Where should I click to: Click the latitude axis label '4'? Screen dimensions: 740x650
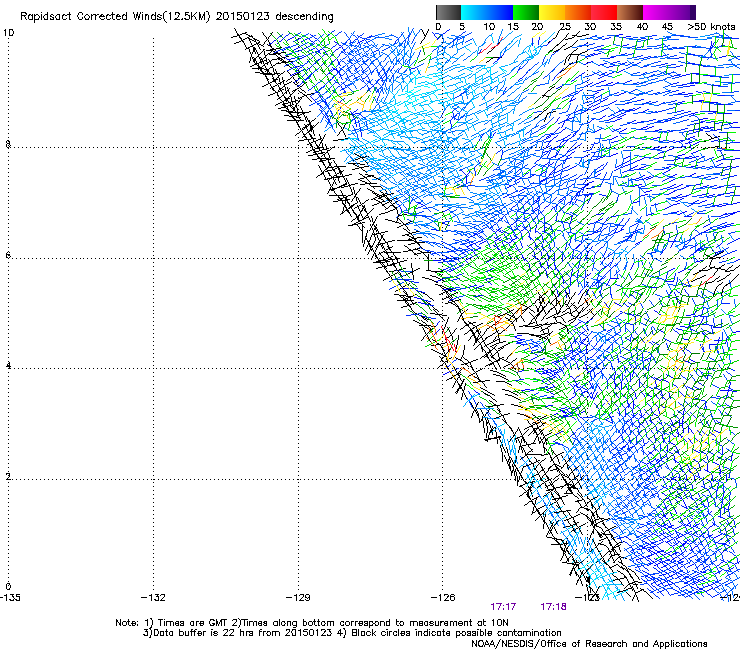(8, 366)
